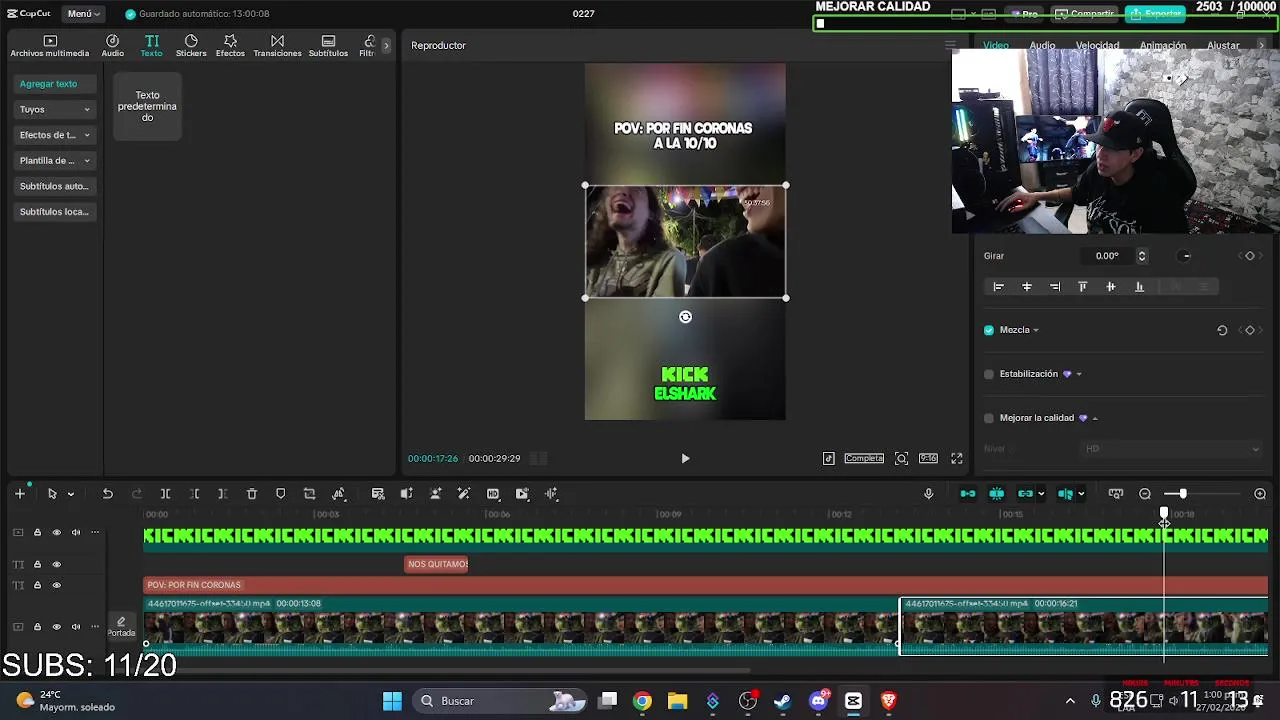Image resolution: width=1280 pixels, height=720 pixels.
Task: Select the Texto tab
Action: click(151, 45)
